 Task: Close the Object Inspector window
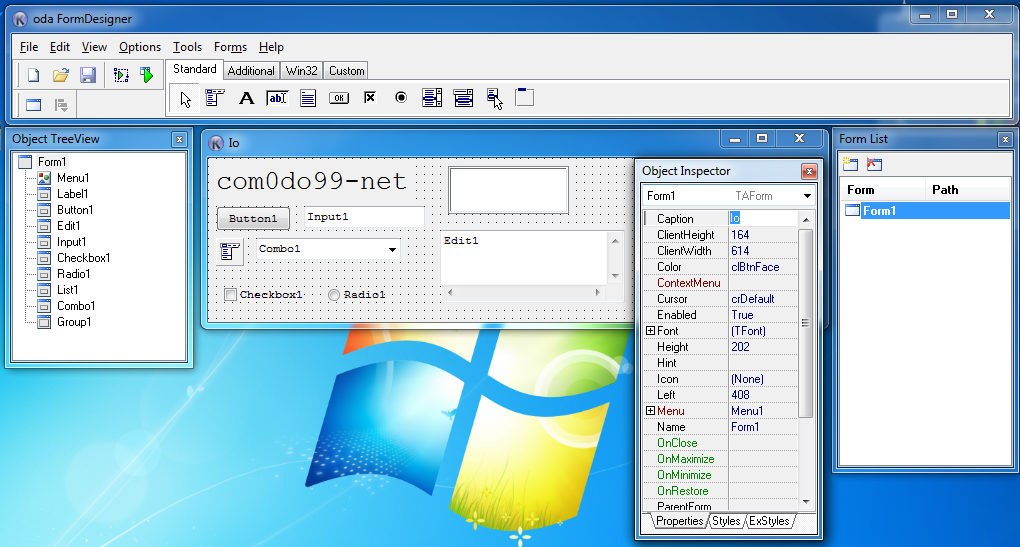click(x=809, y=171)
